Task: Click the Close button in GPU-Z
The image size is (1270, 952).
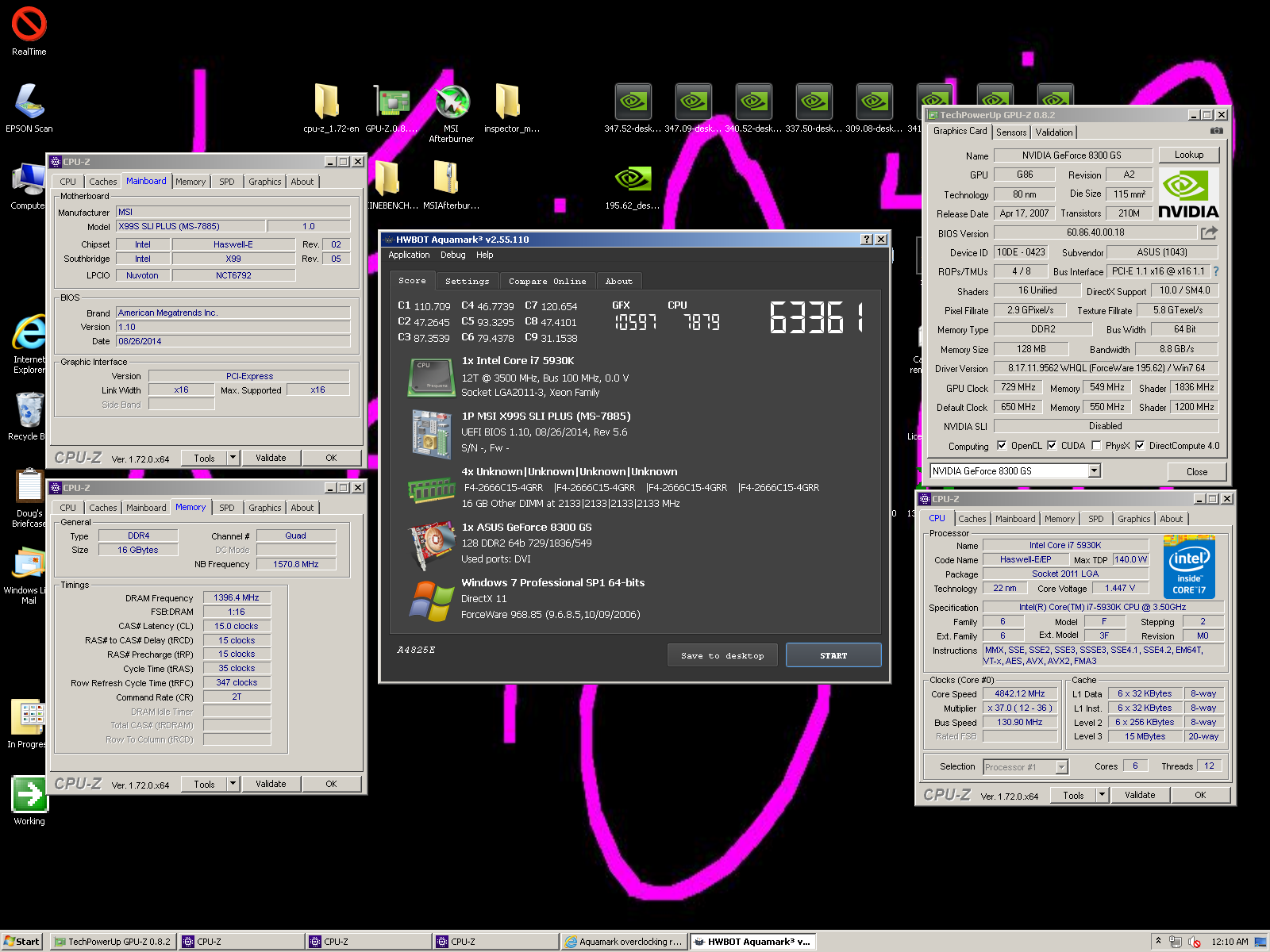Action: coord(1197,472)
